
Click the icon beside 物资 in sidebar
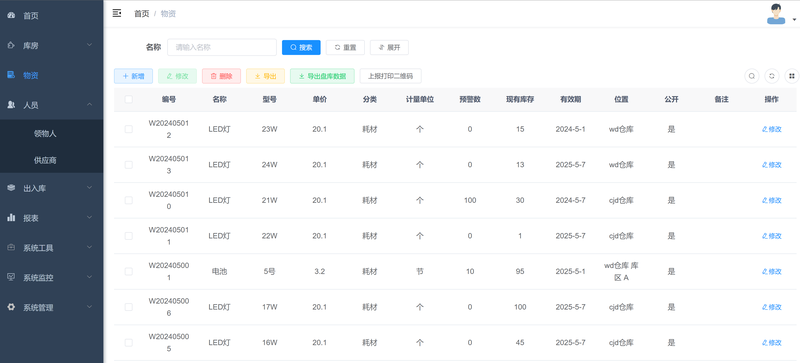(11, 75)
